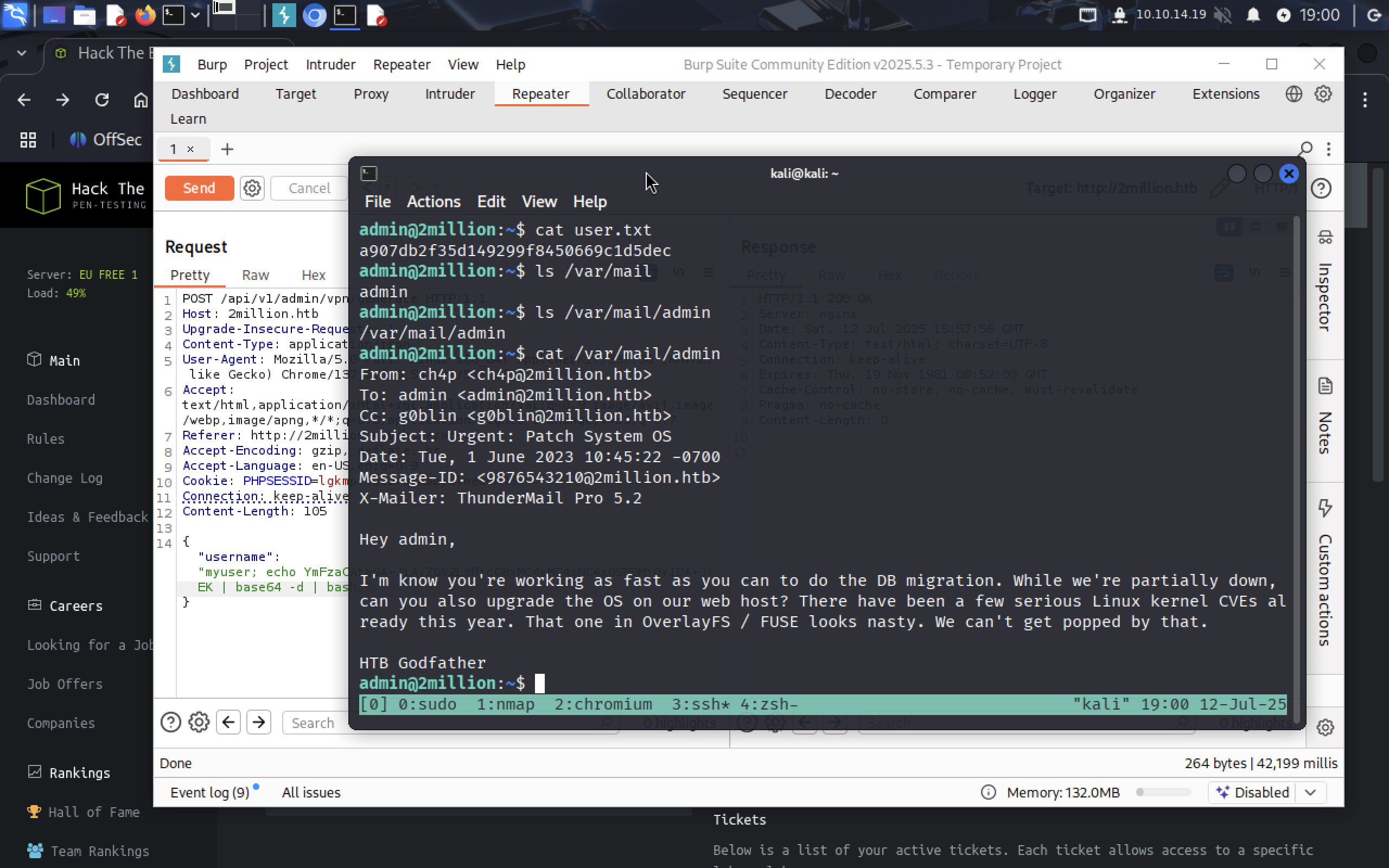Open the terminal File menu
The image size is (1389, 868).
(378, 201)
